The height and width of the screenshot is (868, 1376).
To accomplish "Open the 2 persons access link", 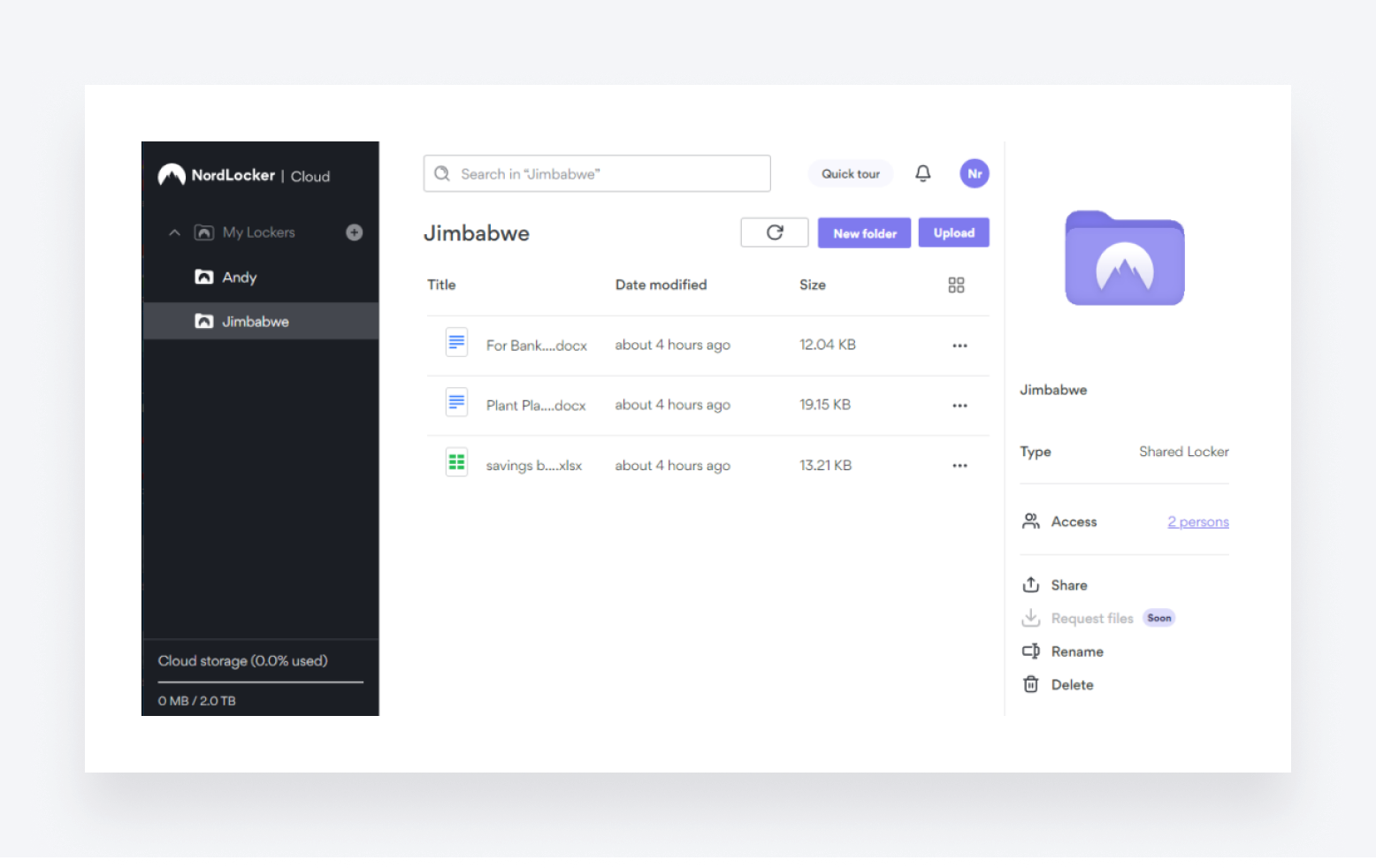I will click(x=1197, y=522).
